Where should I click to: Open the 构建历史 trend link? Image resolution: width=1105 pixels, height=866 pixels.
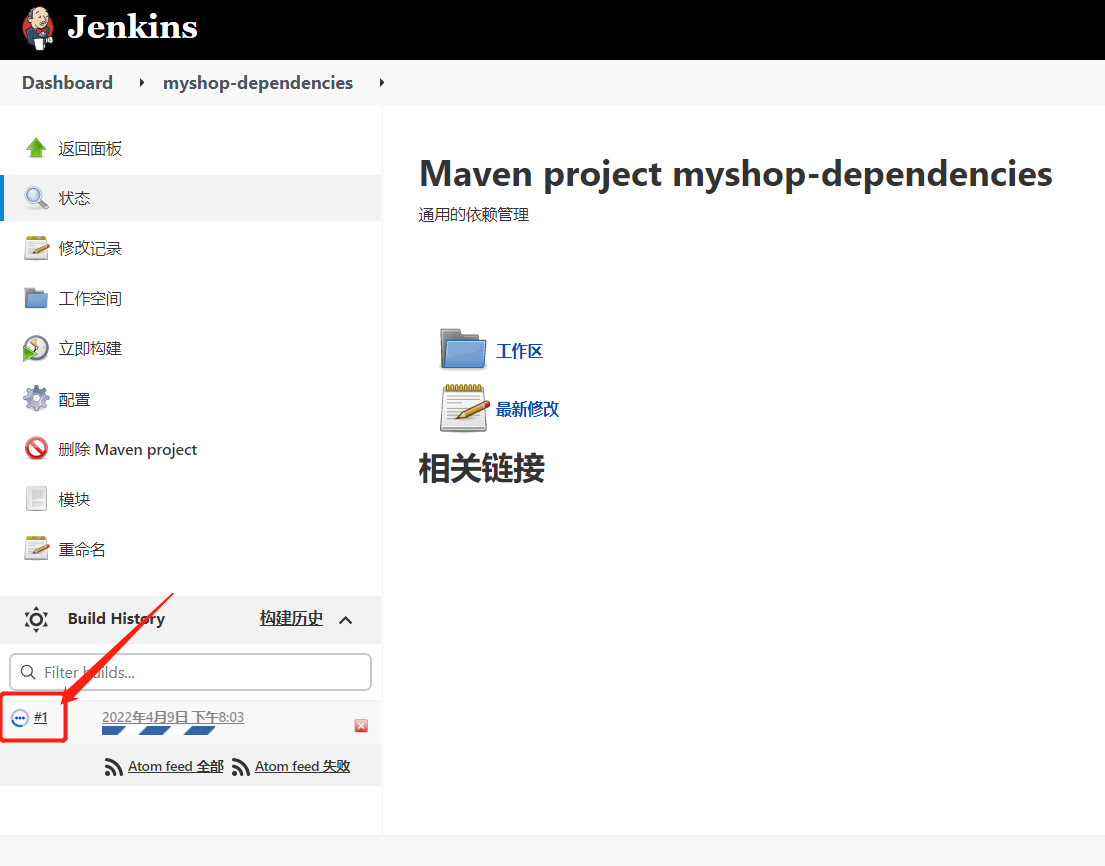(x=291, y=619)
